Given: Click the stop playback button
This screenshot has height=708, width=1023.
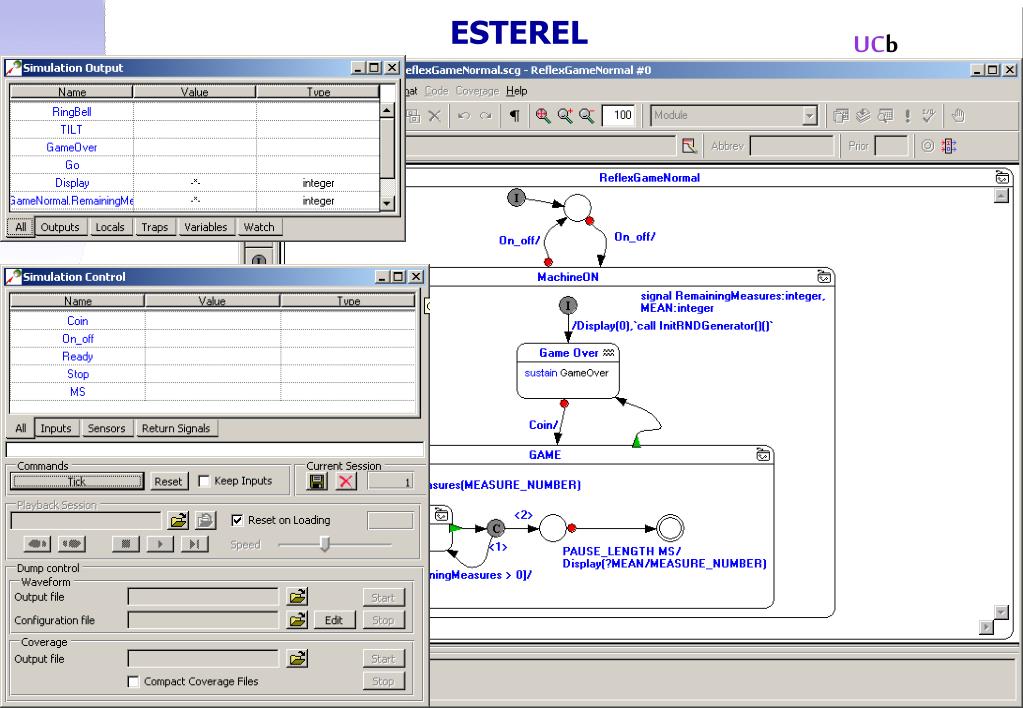Looking at the screenshot, I should pyautogui.click(x=126, y=544).
